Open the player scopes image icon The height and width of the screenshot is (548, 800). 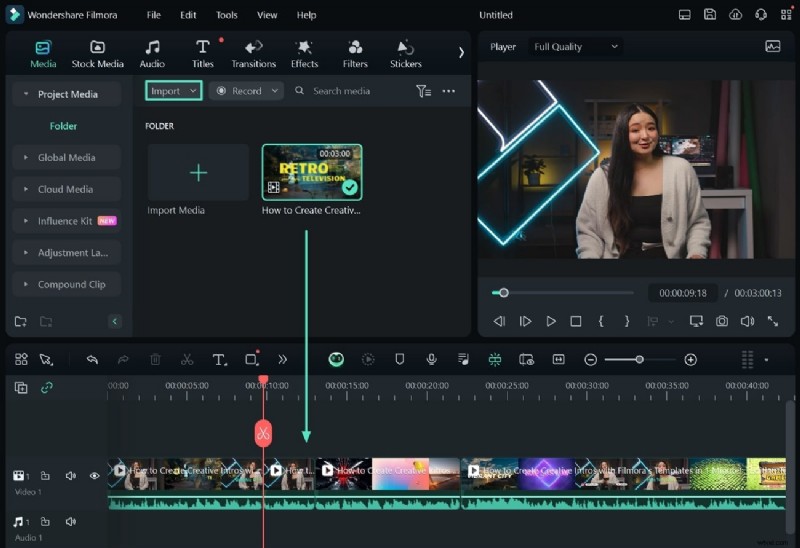(x=772, y=46)
